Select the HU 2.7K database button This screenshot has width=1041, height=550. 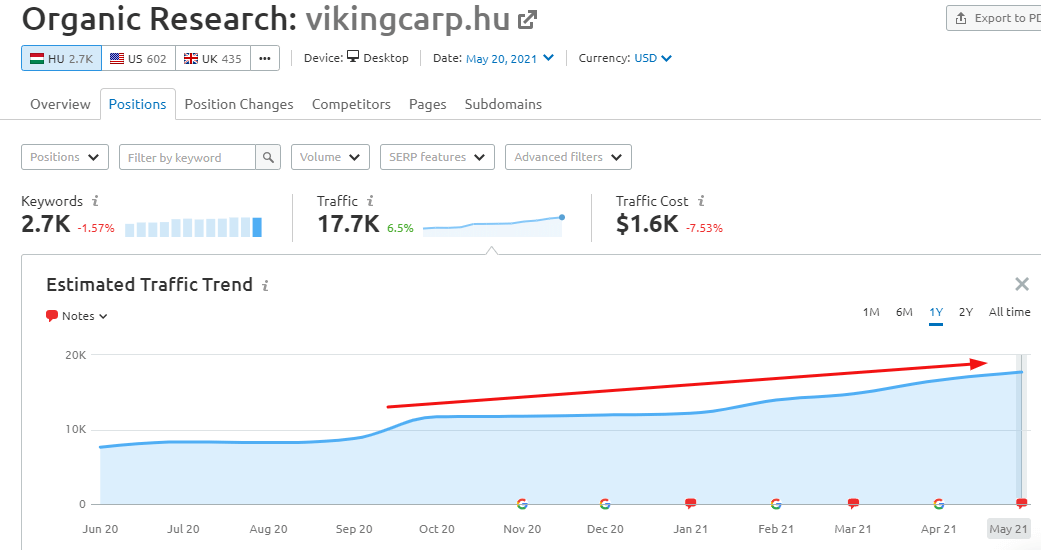(x=62, y=58)
